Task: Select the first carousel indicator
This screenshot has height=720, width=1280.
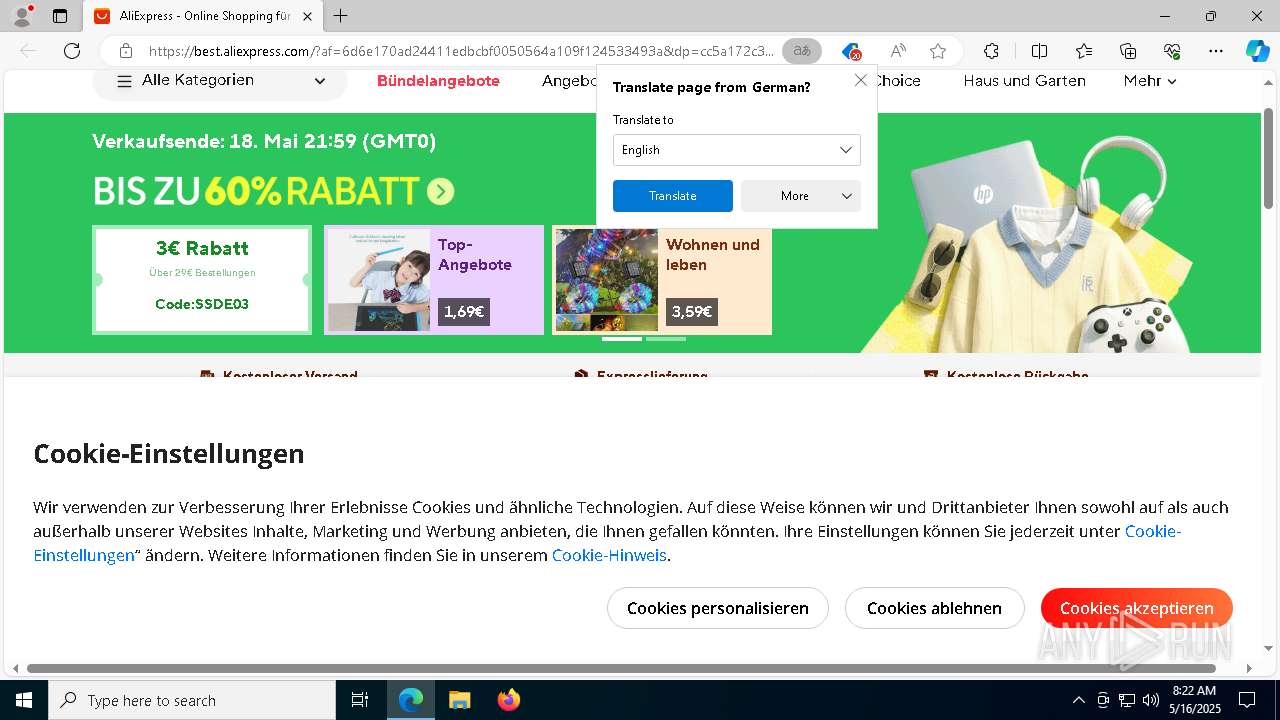Action: (621, 339)
